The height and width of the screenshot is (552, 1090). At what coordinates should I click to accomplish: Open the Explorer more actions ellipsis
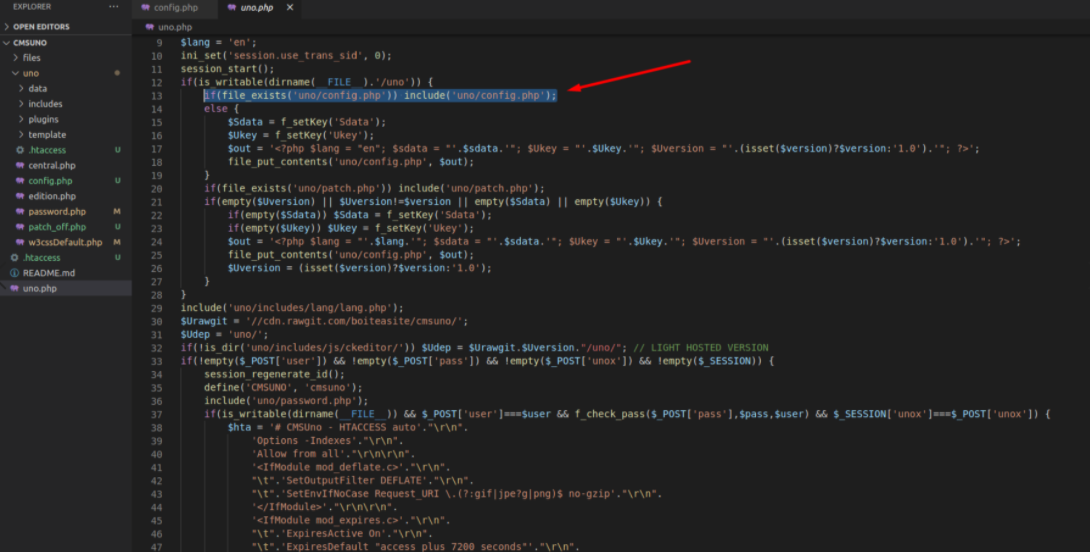(113, 7)
